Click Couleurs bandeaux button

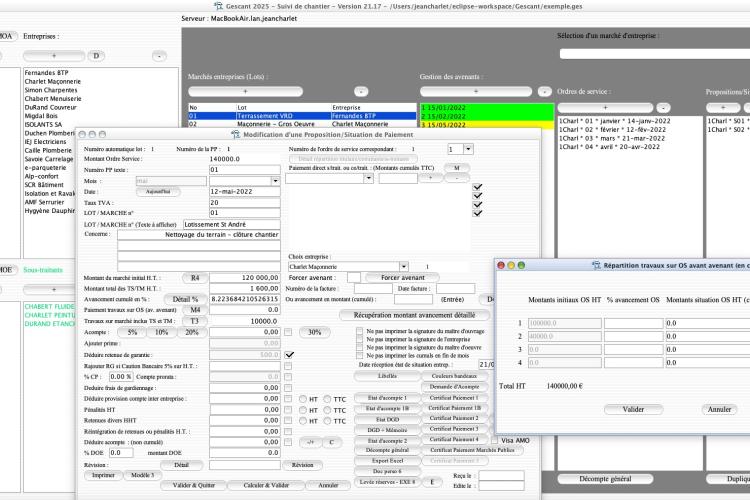(454, 376)
